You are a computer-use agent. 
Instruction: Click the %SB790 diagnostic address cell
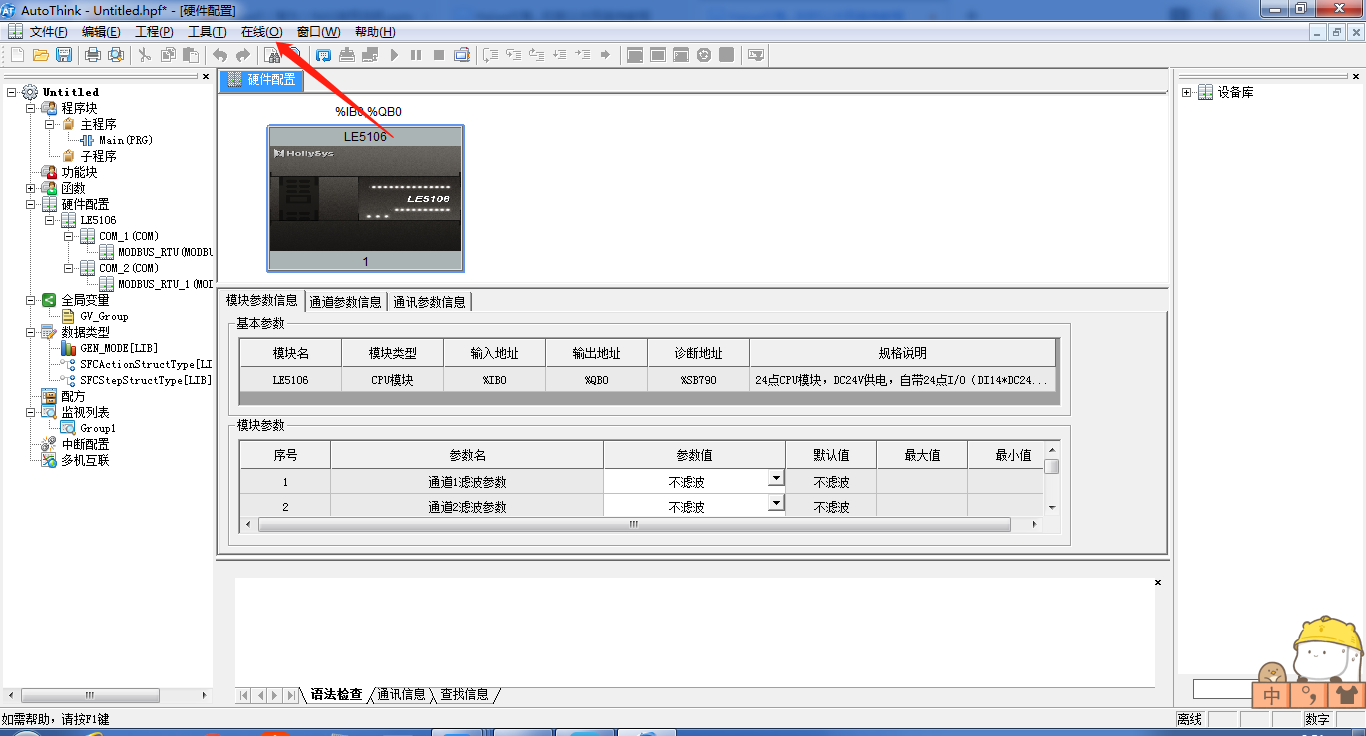[698, 380]
